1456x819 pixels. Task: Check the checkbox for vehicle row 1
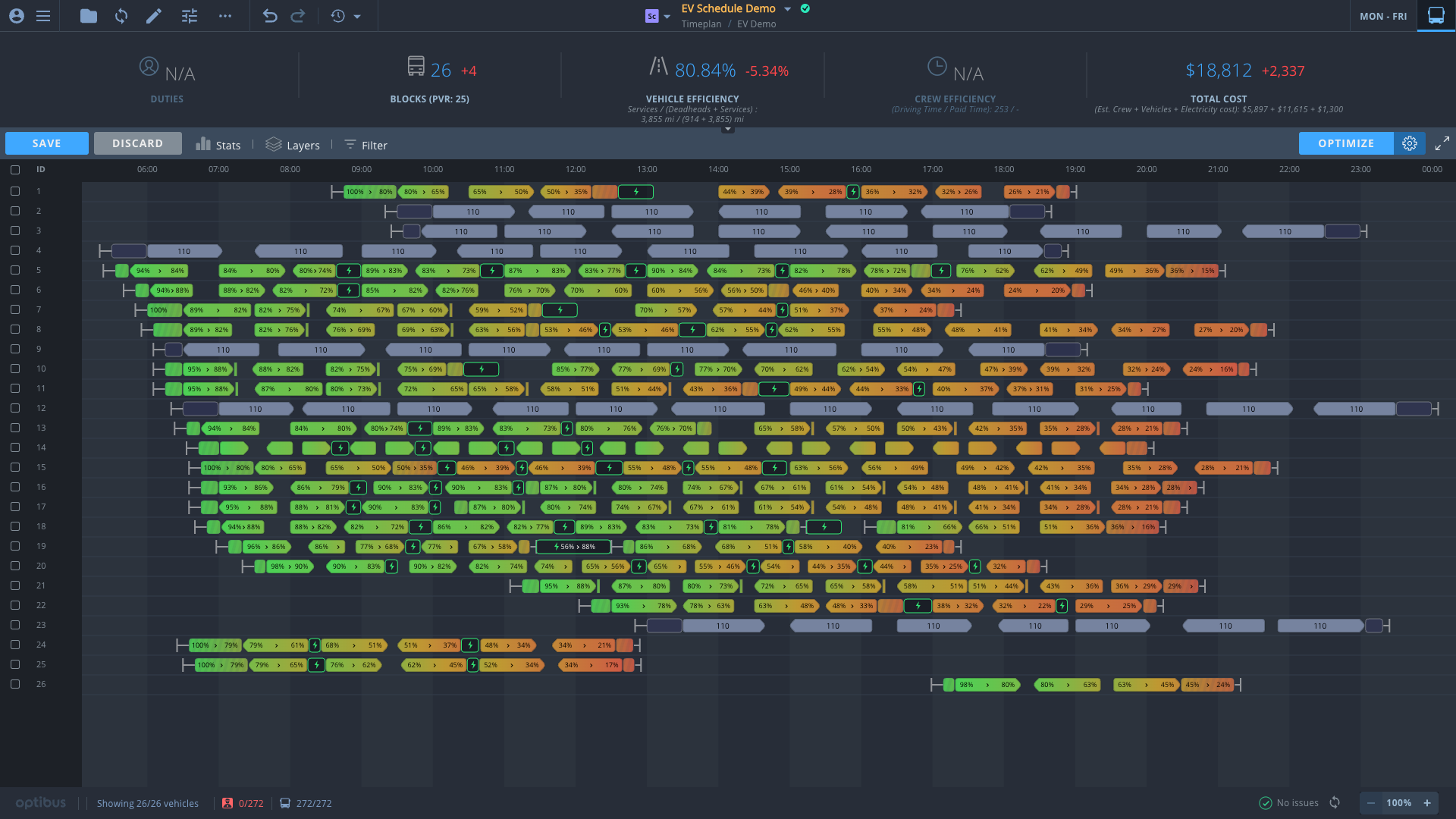(x=15, y=192)
